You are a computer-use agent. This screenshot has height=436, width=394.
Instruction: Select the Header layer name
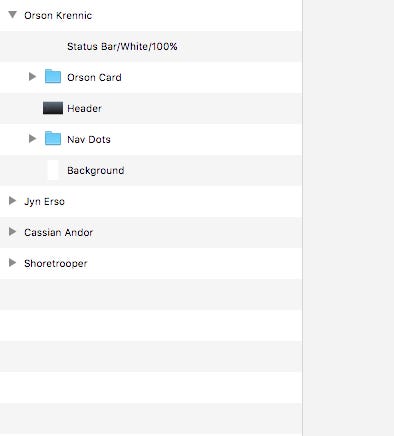pos(84,108)
